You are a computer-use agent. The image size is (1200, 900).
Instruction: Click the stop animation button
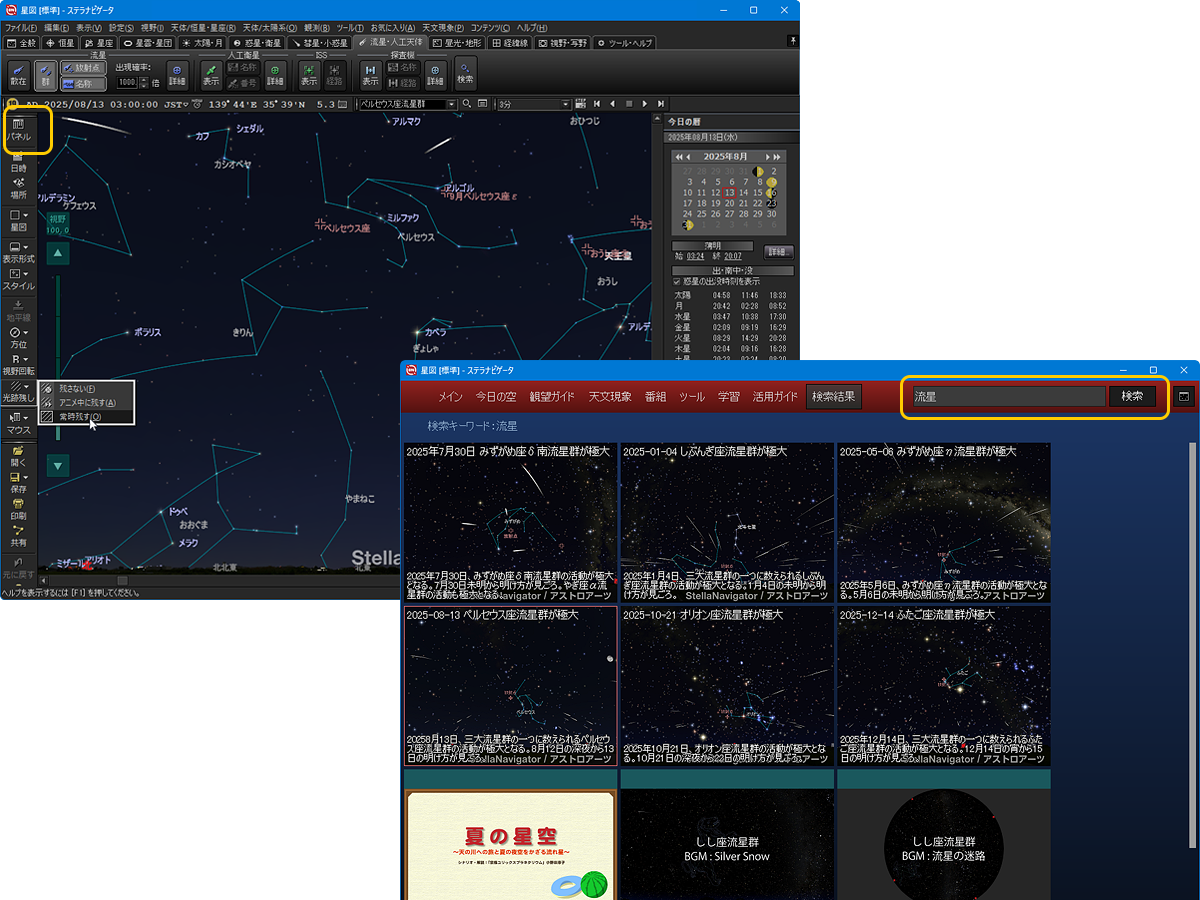coord(628,104)
